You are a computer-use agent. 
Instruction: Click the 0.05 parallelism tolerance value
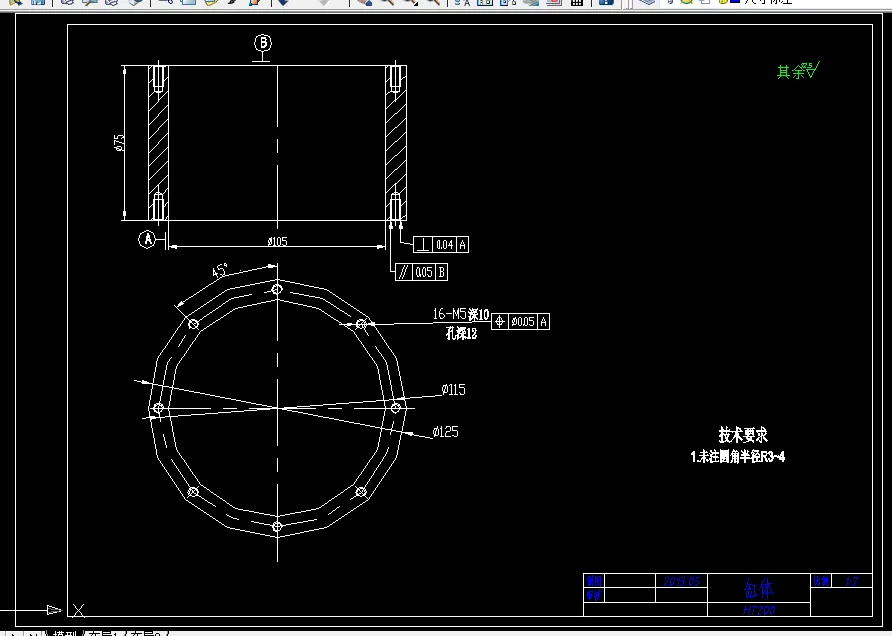424,272
